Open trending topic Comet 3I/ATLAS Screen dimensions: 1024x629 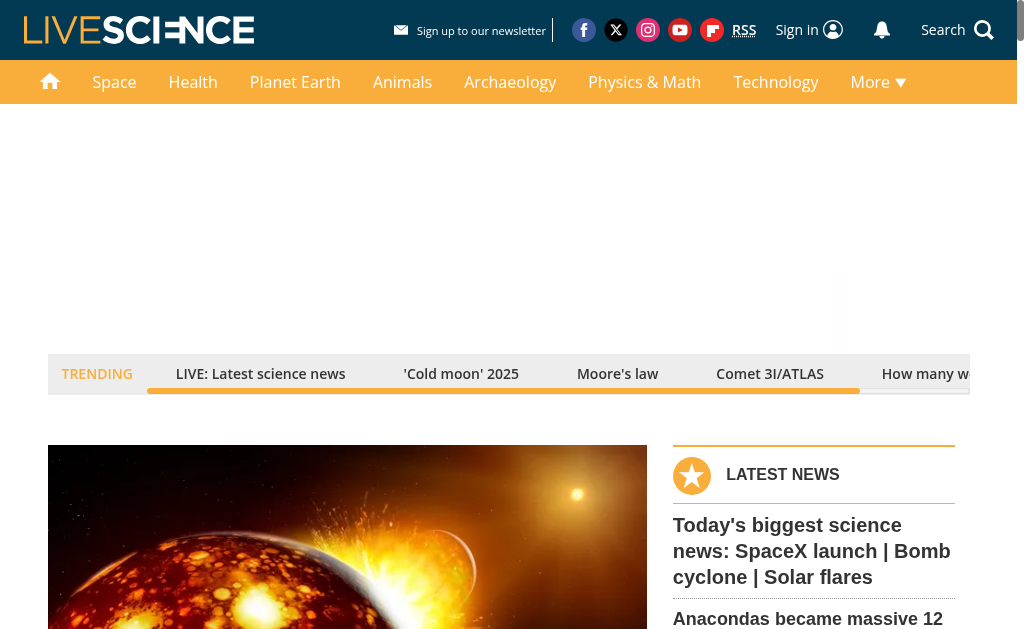[770, 374]
